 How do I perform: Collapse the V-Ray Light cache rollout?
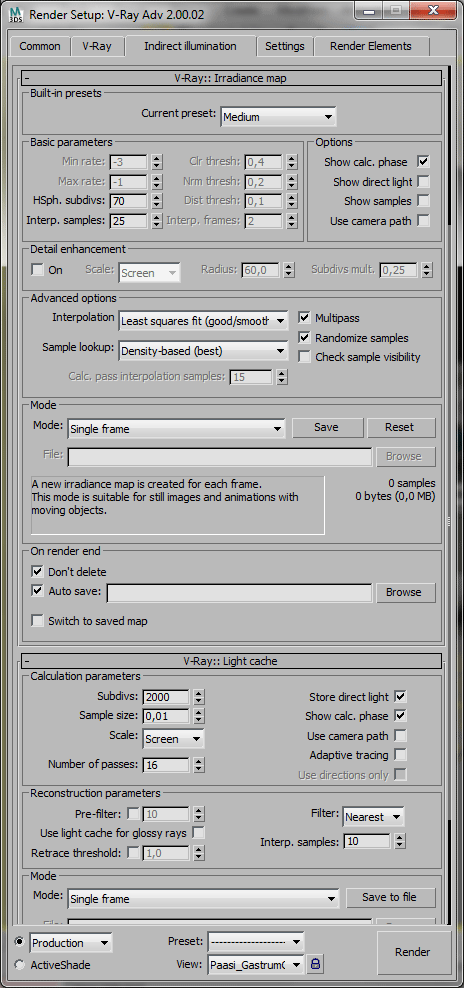(x=231, y=661)
